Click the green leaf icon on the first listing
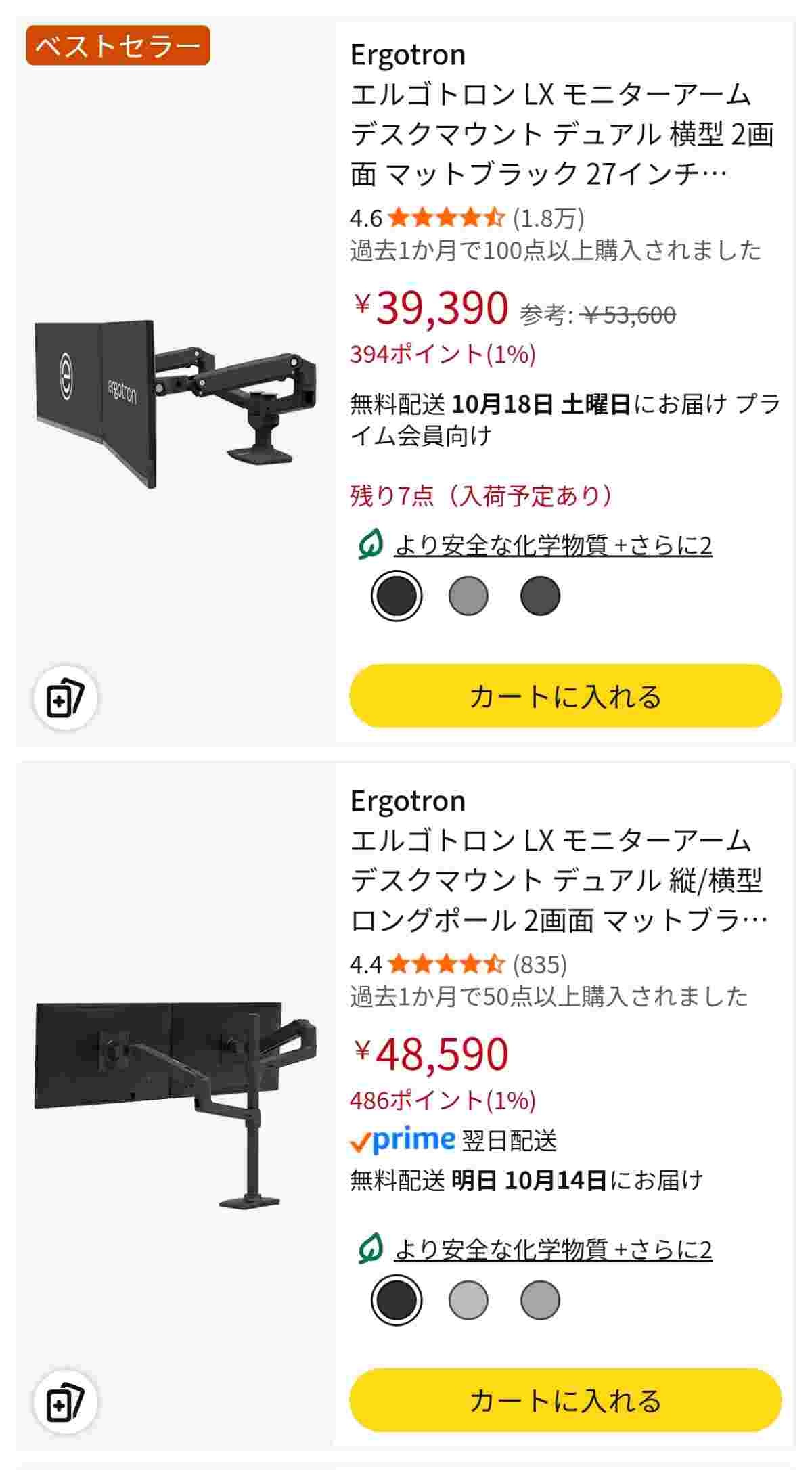This screenshot has height=1470, width=812. click(x=370, y=545)
